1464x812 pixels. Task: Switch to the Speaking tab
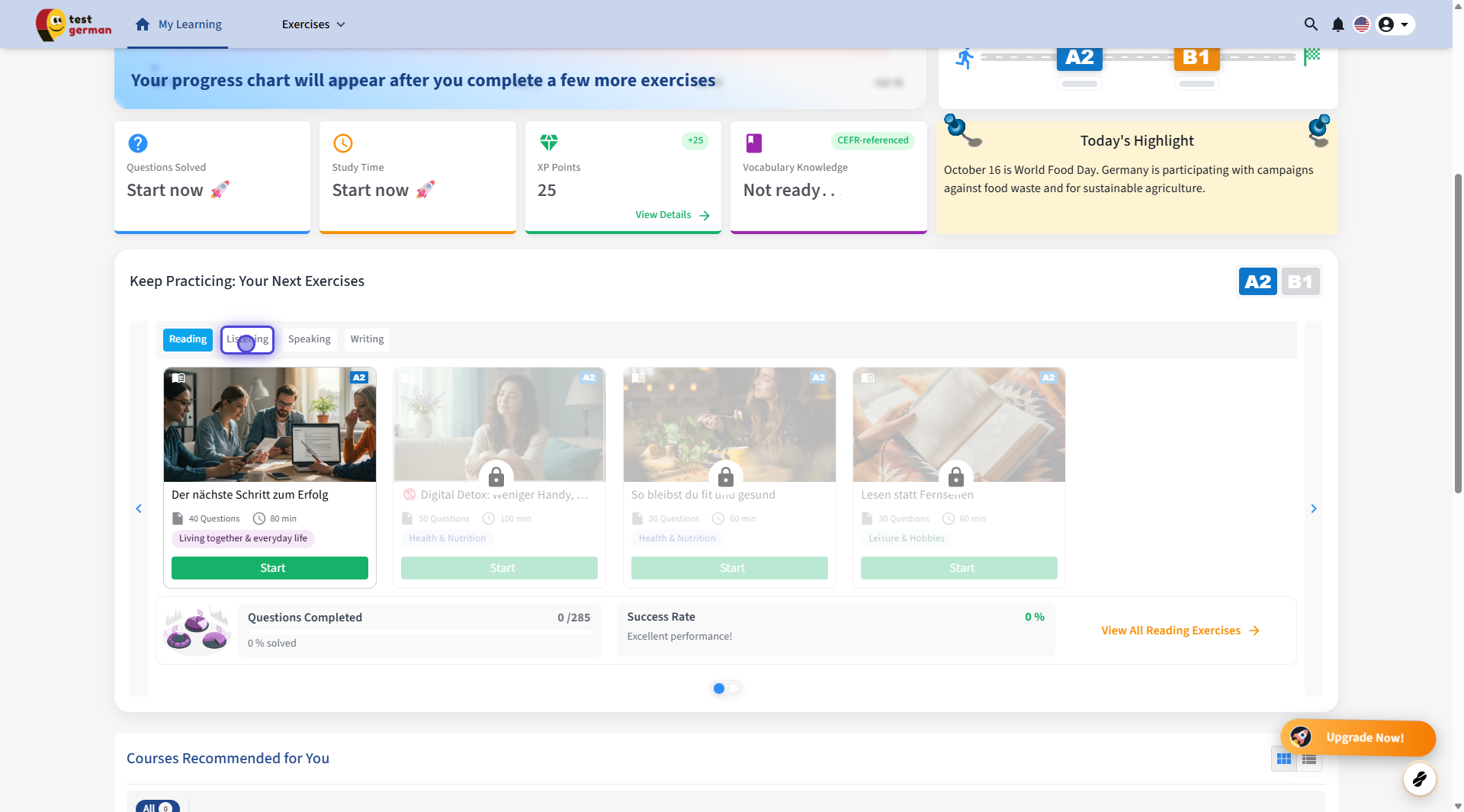point(309,339)
